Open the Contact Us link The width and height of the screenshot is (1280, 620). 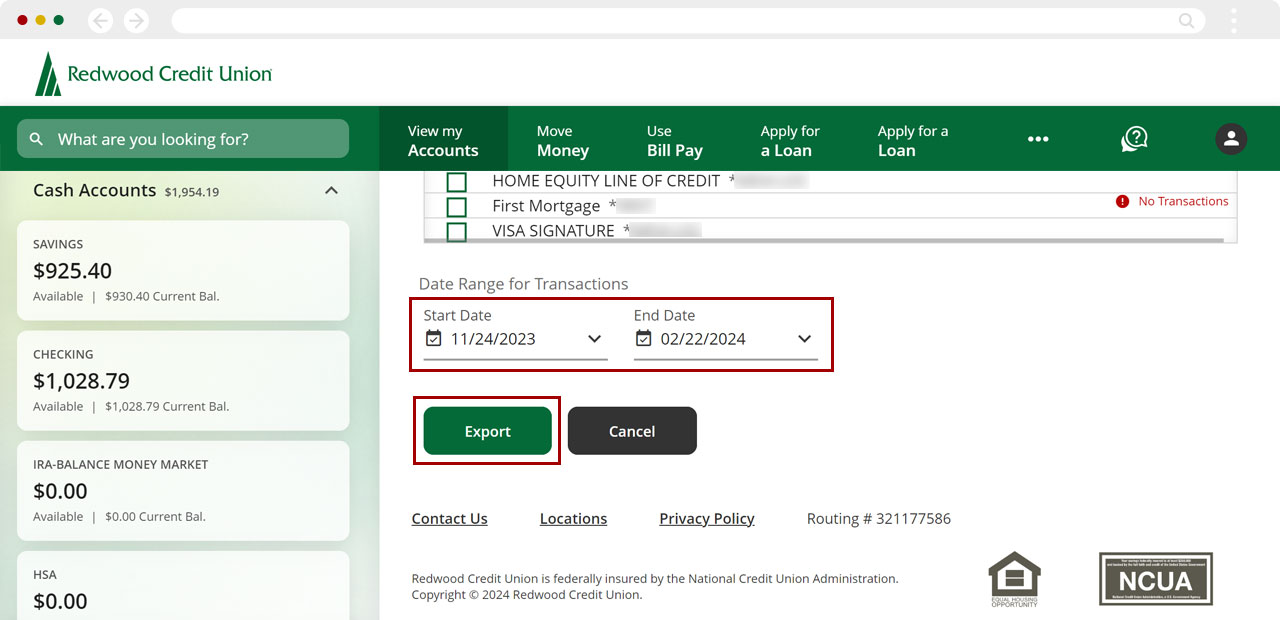tap(450, 519)
